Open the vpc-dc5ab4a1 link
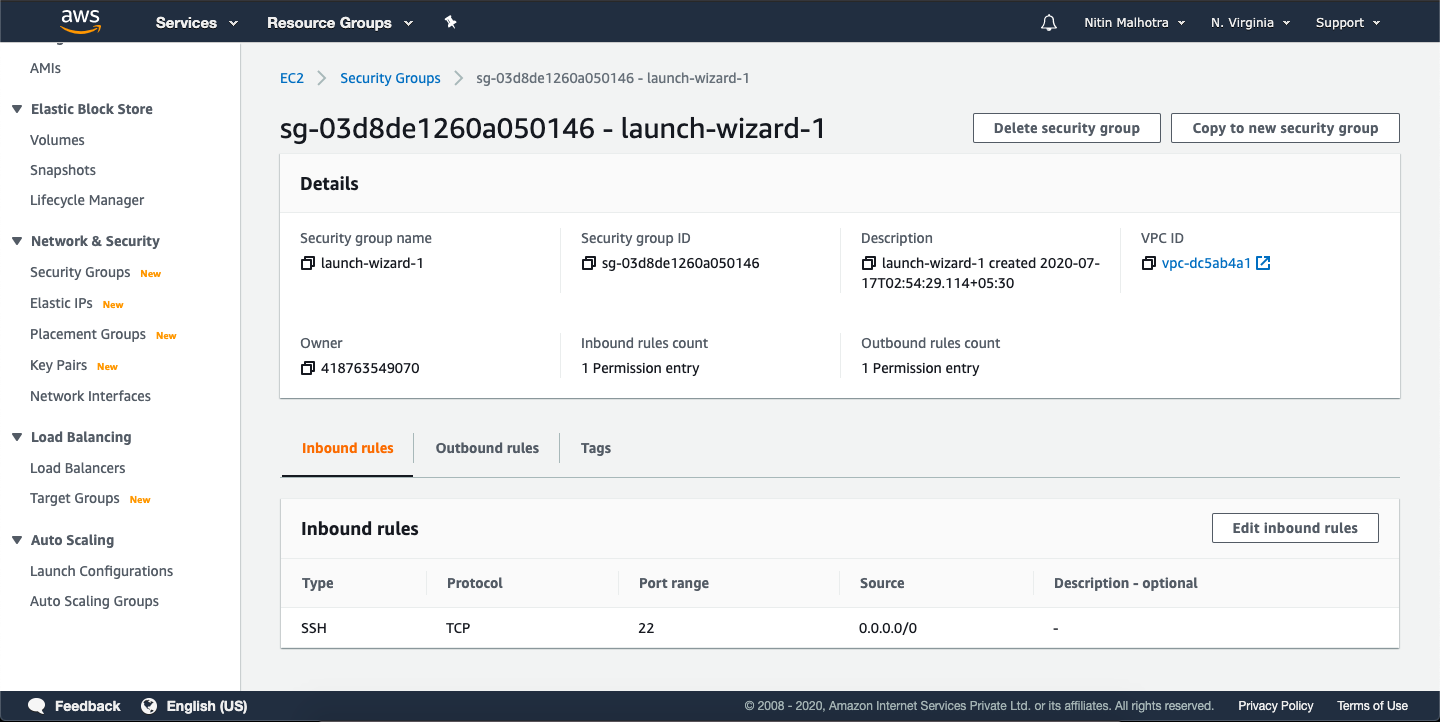This screenshot has width=1440, height=722. pos(1206,264)
